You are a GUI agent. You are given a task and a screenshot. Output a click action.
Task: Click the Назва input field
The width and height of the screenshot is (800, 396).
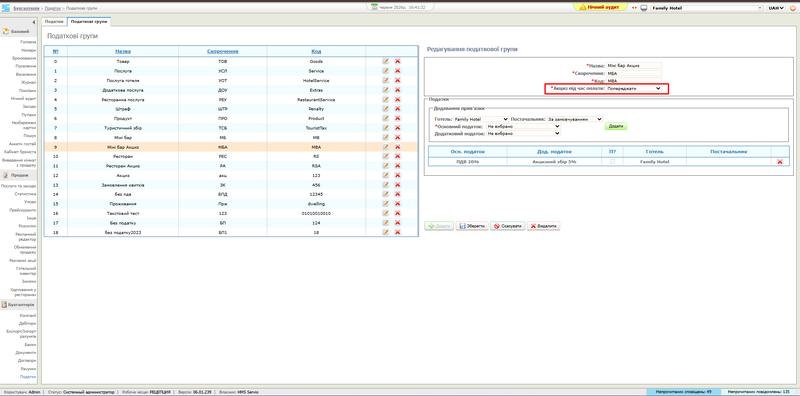click(634, 65)
